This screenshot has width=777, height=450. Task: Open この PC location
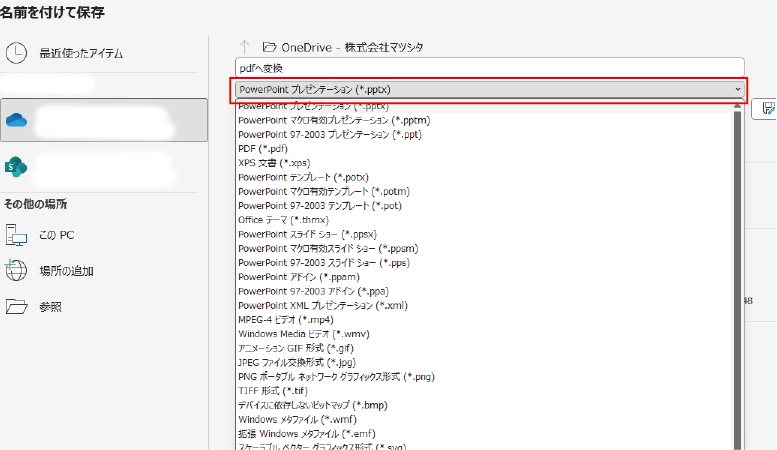[56, 235]
